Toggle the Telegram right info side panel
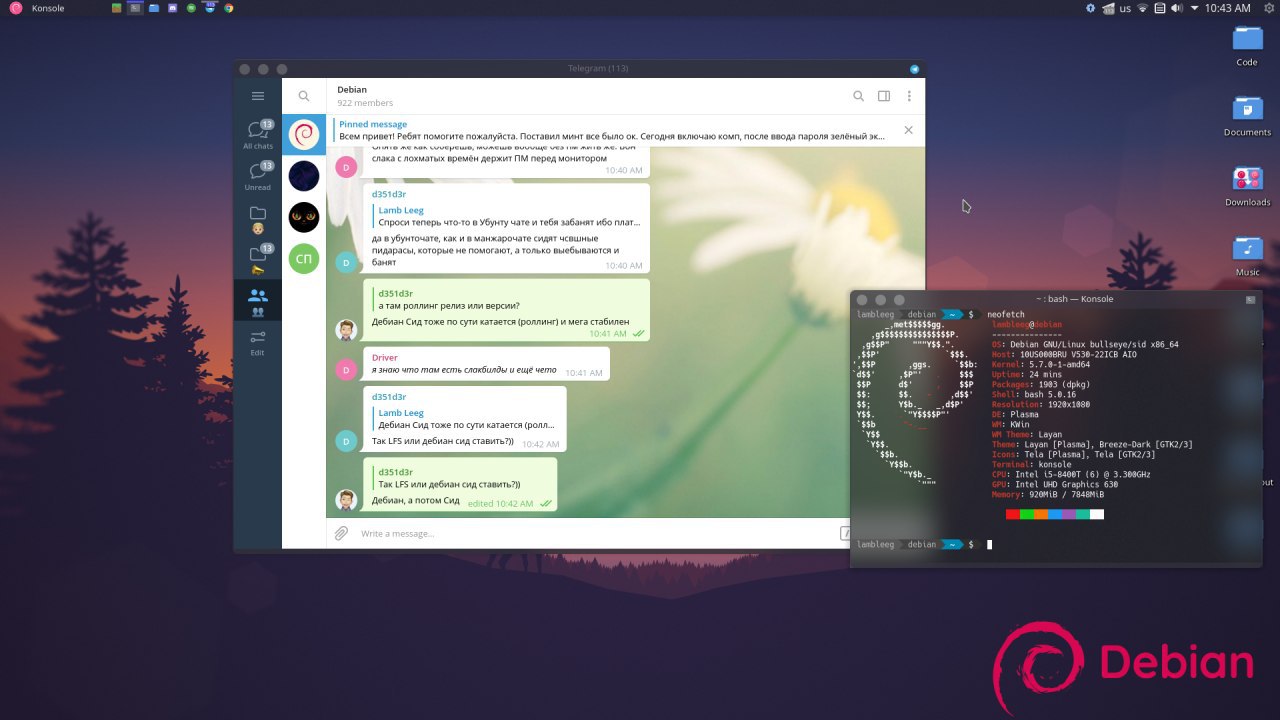The height and width of the screenshot is (720, 1280). tap(884, 96)
